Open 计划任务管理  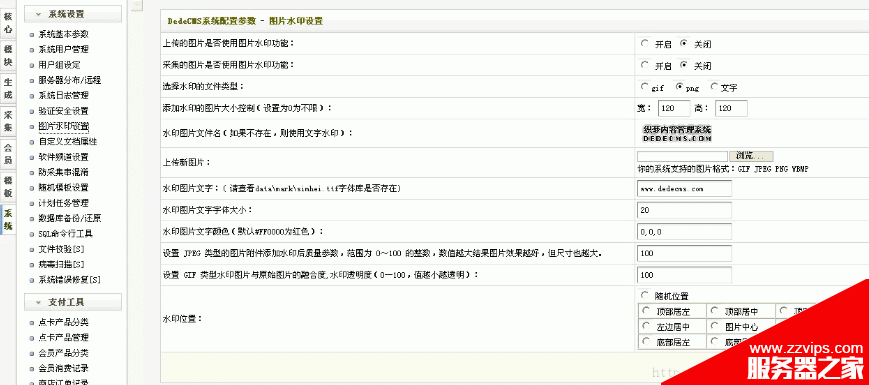click(x=63, y=203)
